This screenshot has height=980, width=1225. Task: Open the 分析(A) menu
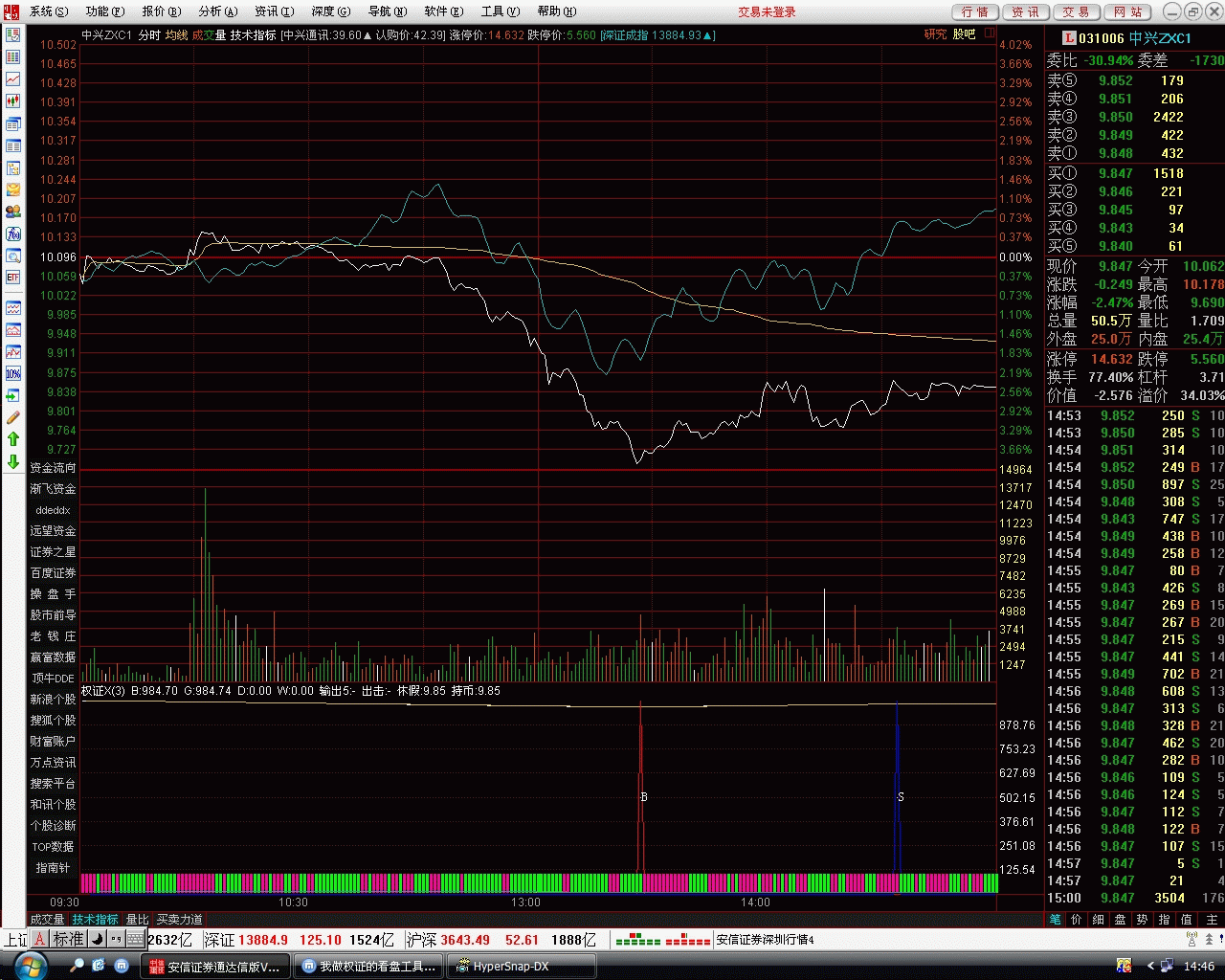[218, 11]
